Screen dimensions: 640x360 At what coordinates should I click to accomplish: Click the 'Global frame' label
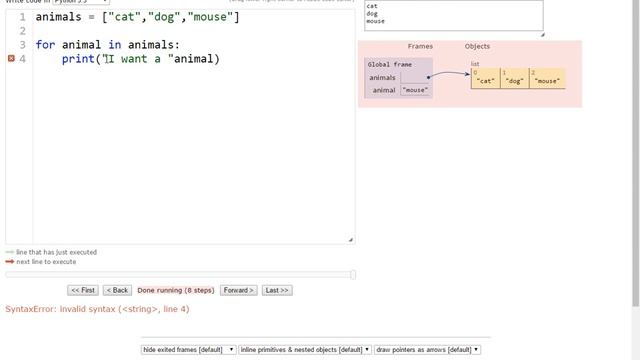(x=390, y=64)
